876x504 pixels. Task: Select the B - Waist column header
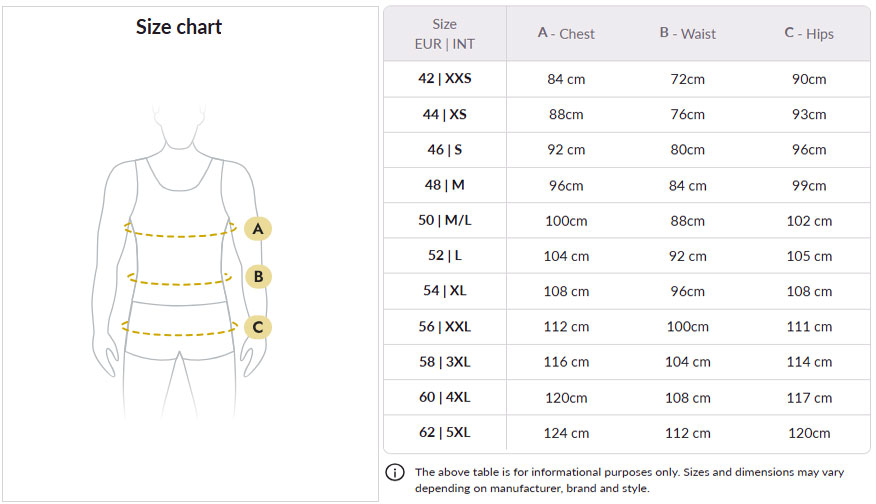[687, 34]
